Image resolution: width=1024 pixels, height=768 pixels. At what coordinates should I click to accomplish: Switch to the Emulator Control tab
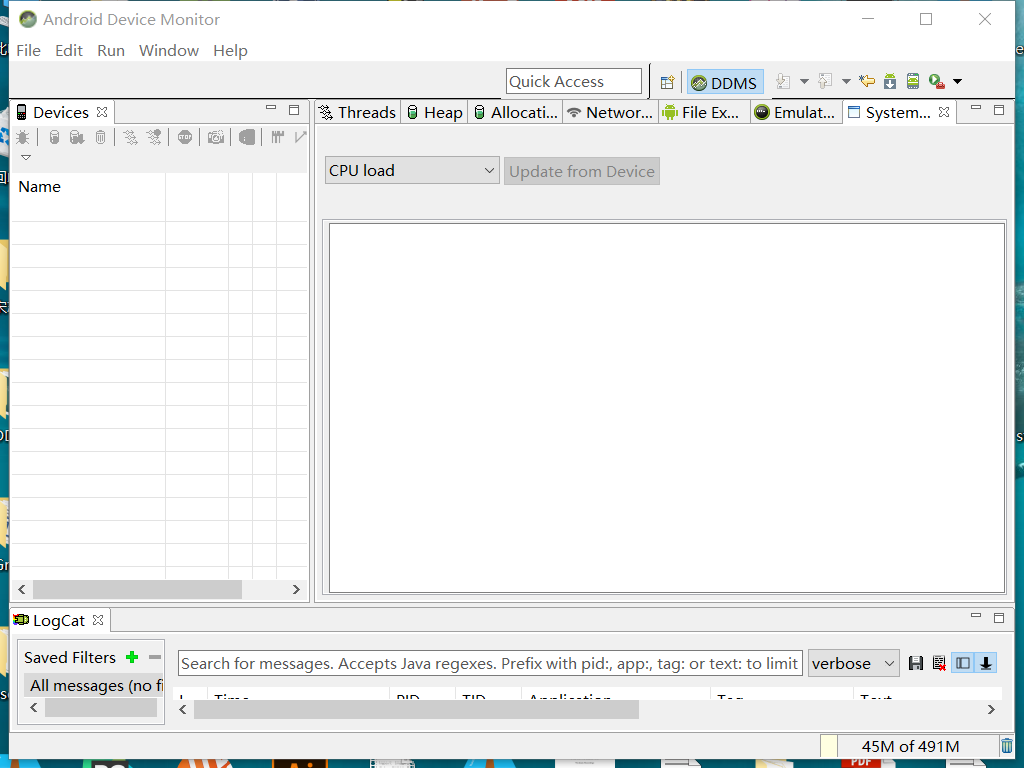click(x=795, y=112)
